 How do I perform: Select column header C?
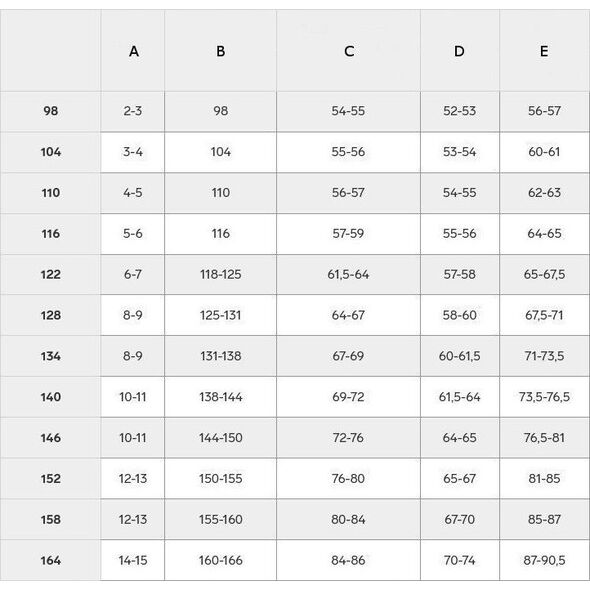348,51
